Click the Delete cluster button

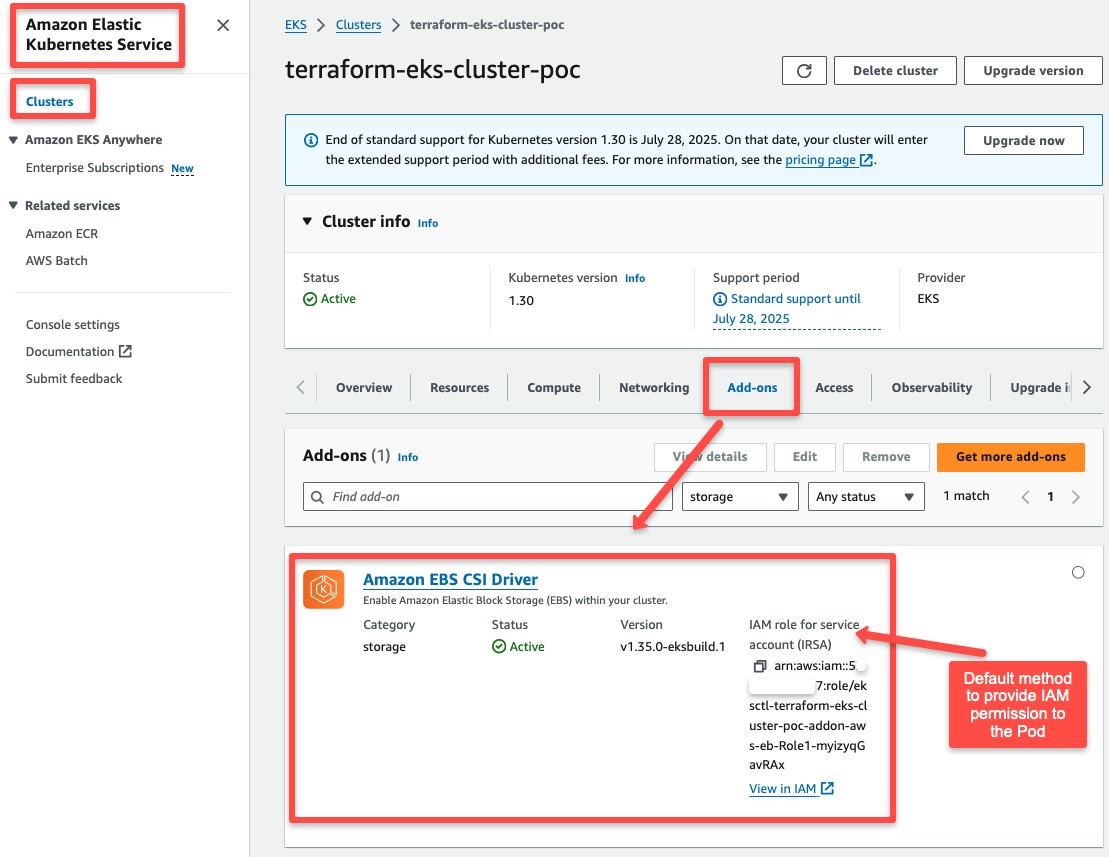894,70
